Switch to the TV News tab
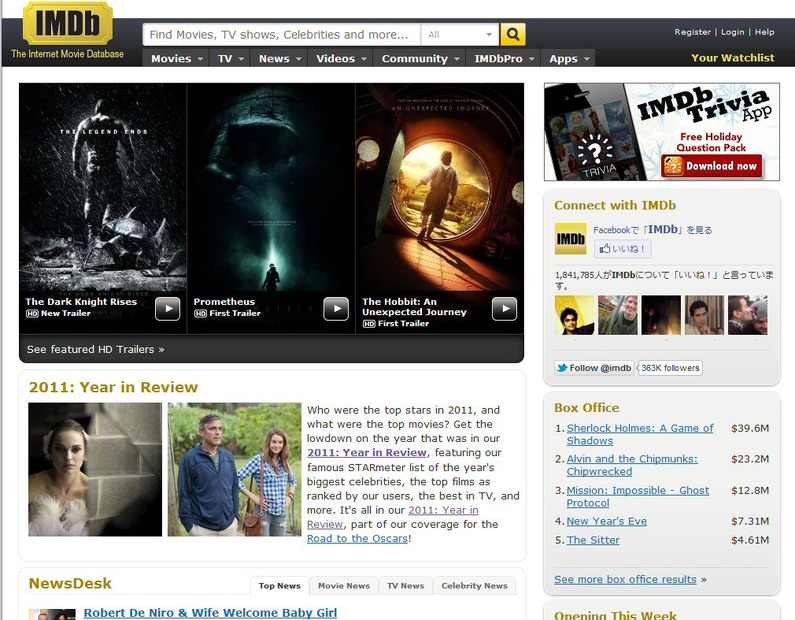The width and height of the screenshot is (795, 620). click(406, 586)
